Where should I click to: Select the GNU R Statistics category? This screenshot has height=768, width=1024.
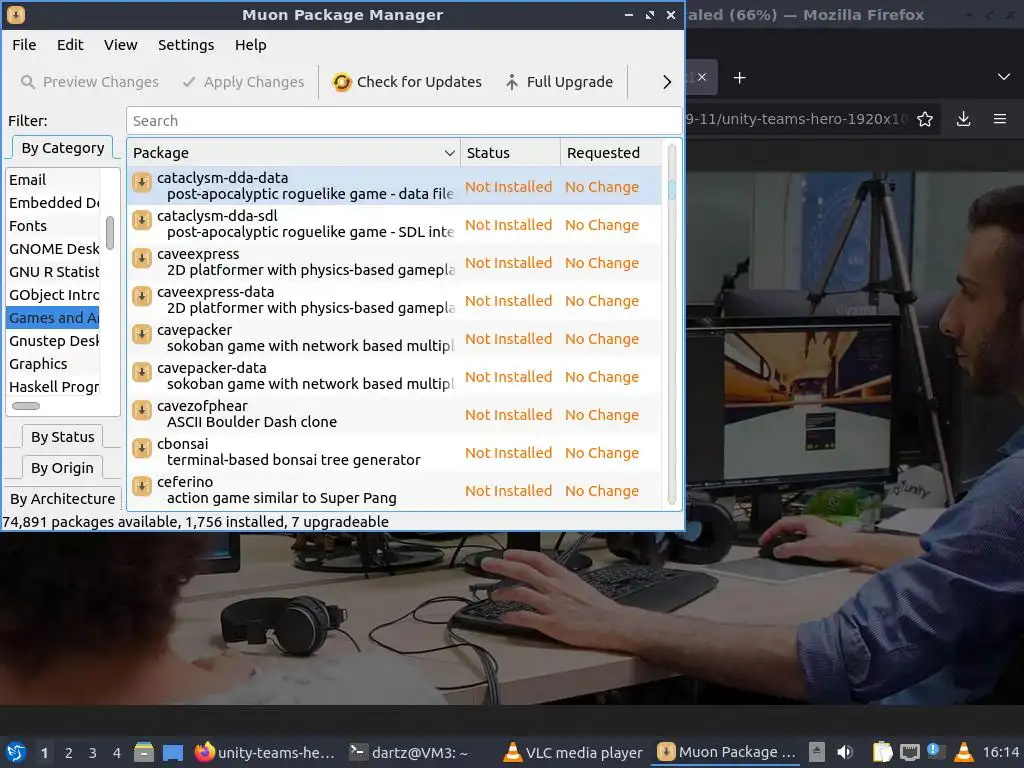click(x=54, y=272)
